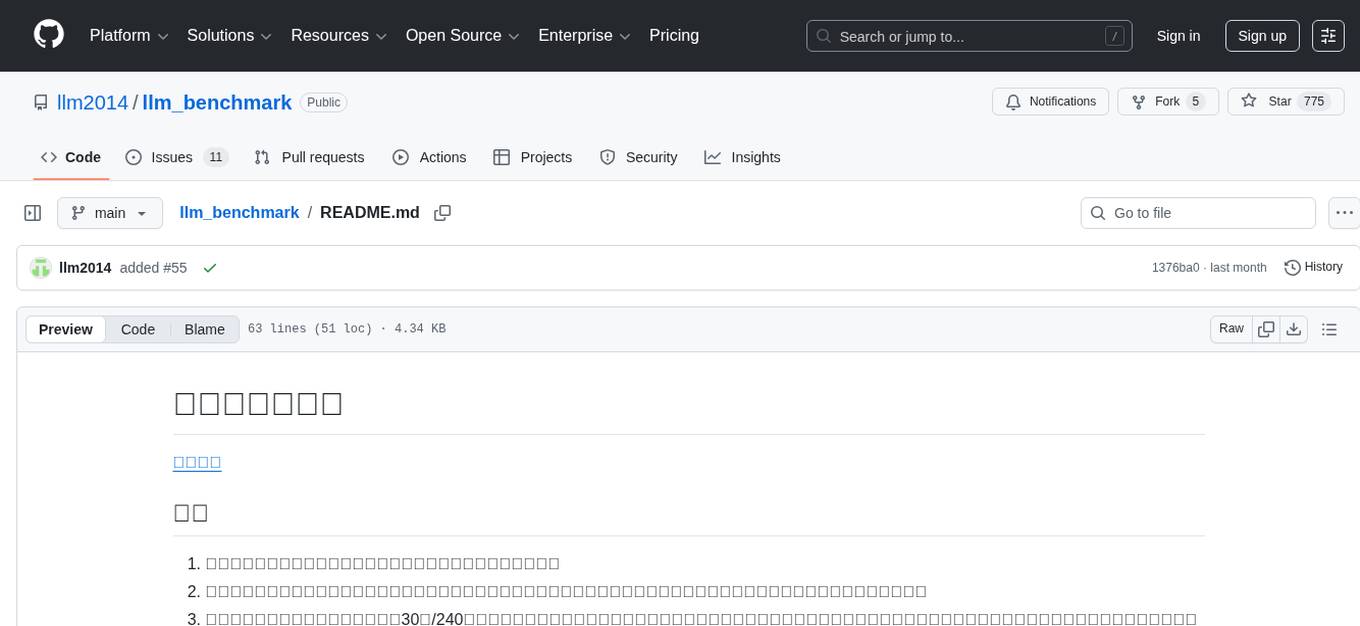Check the green commit status check
This screenshot has height=626, width=1360.
[210, 268]
